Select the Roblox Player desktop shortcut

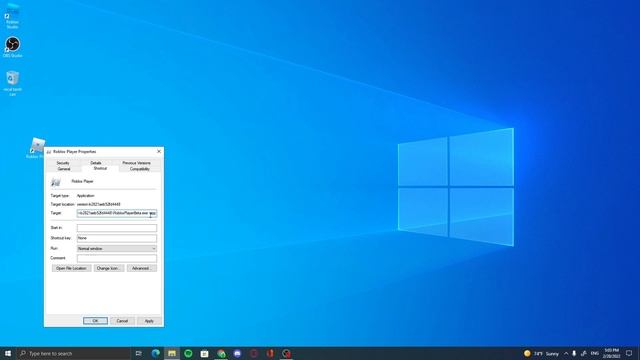point(37,148)
